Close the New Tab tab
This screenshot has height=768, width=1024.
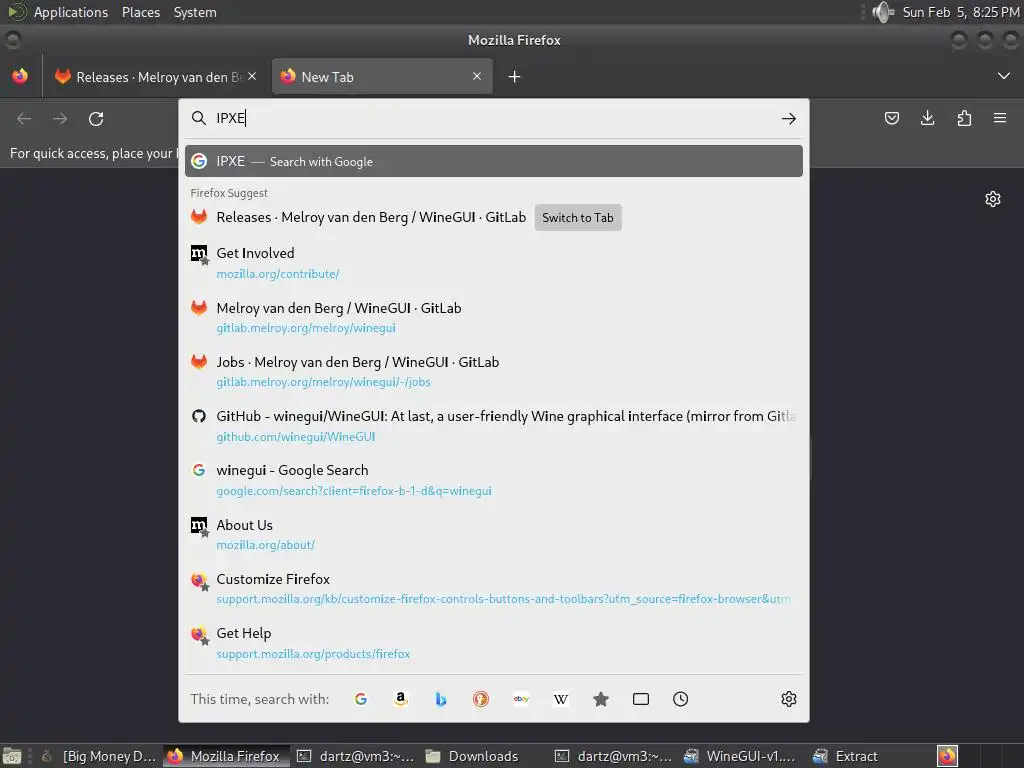(477, 76)
